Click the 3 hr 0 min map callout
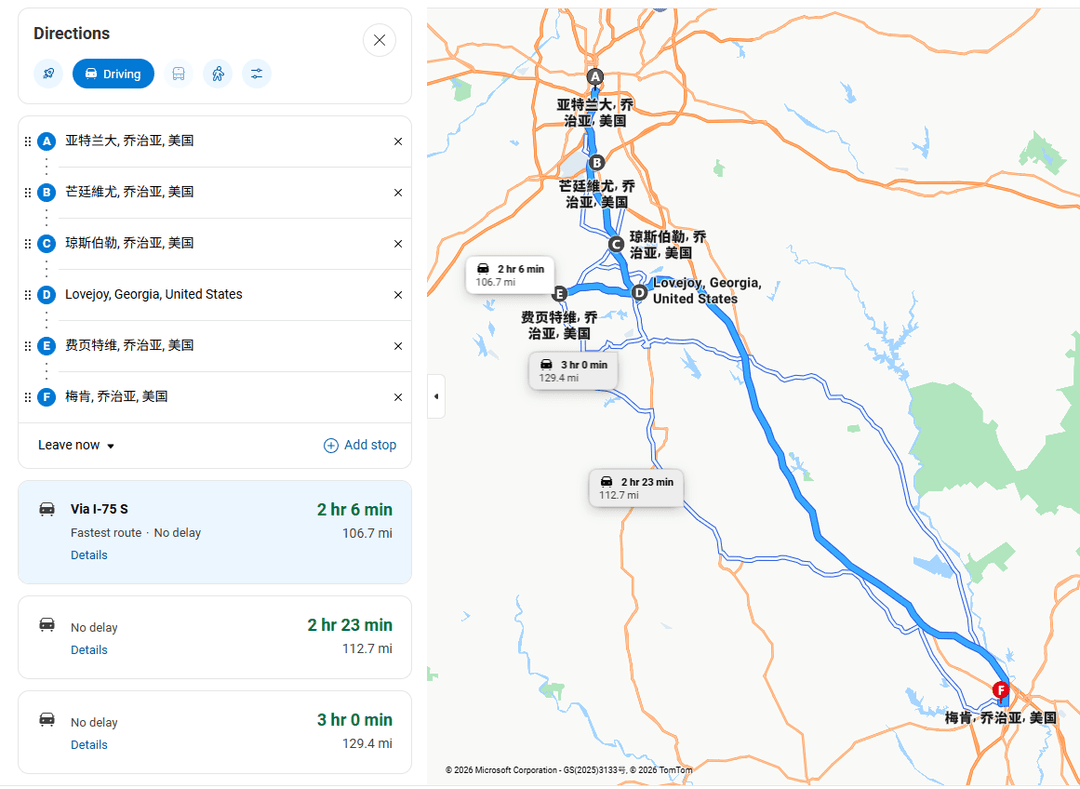This screenshot has height=789, width=1080. [573, 370]
